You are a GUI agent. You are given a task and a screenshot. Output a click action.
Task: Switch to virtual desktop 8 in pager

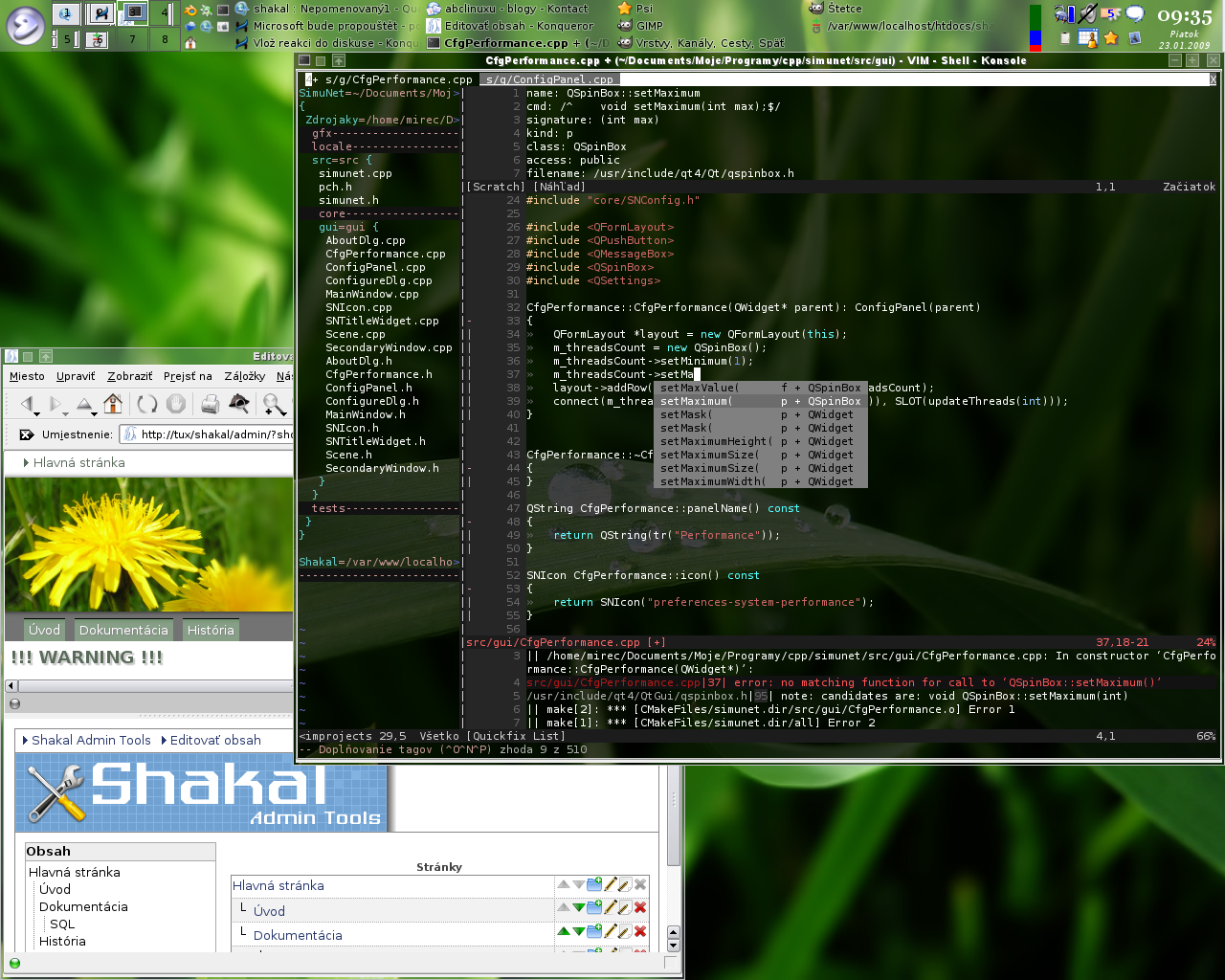pyautogui.click(x=165, y=39)
